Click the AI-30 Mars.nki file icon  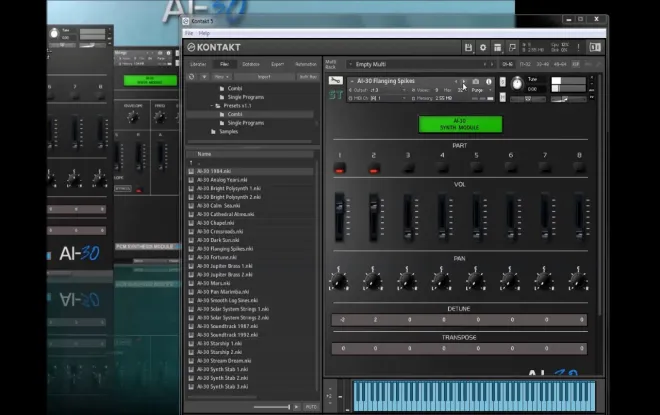[x=191, y=283]
